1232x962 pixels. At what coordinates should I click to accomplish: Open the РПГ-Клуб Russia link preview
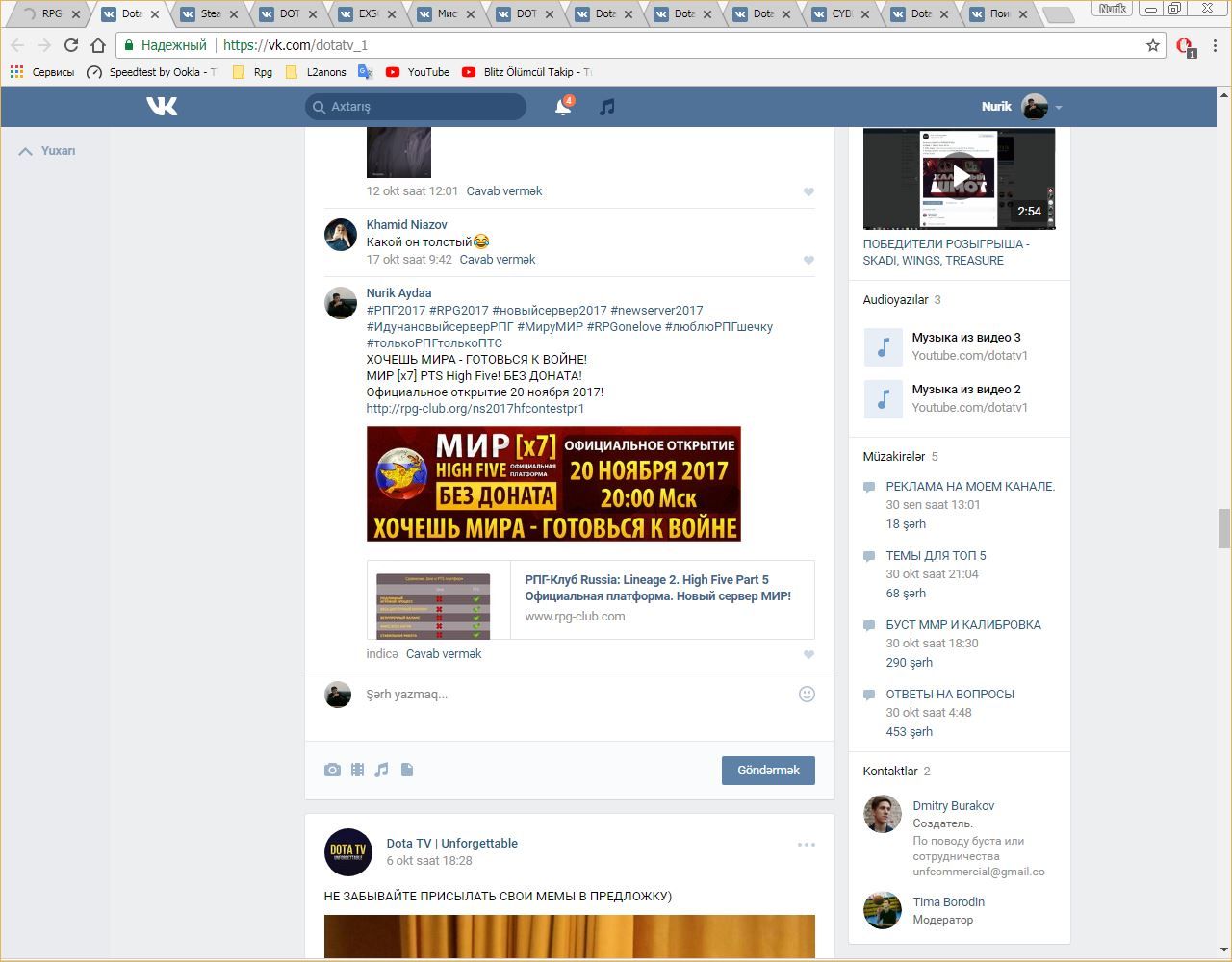[590, 600]
